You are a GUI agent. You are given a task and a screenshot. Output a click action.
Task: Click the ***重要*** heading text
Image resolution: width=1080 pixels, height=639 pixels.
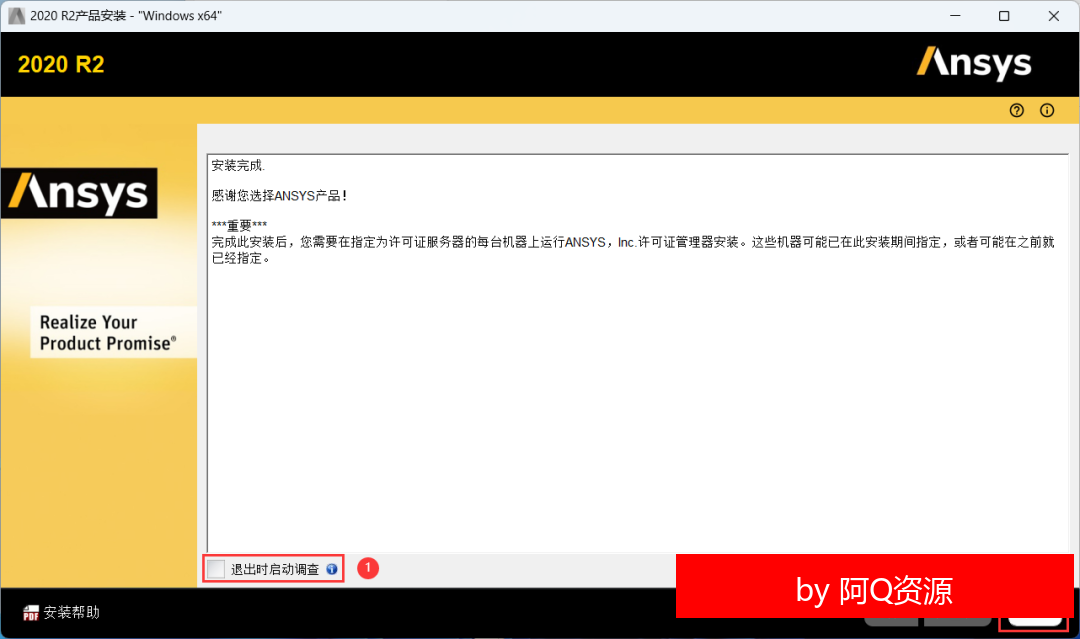[239, 225]
